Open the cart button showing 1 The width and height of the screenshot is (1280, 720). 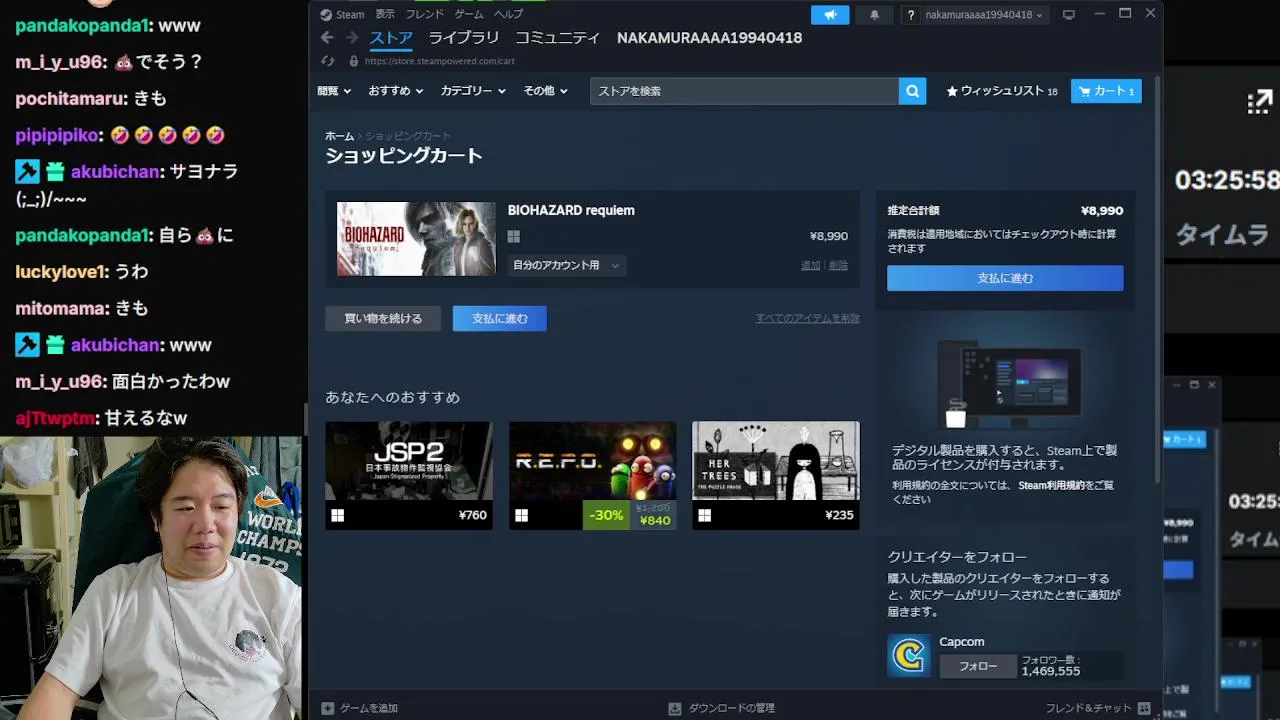pyautogui.click(x=1106, y=91)
